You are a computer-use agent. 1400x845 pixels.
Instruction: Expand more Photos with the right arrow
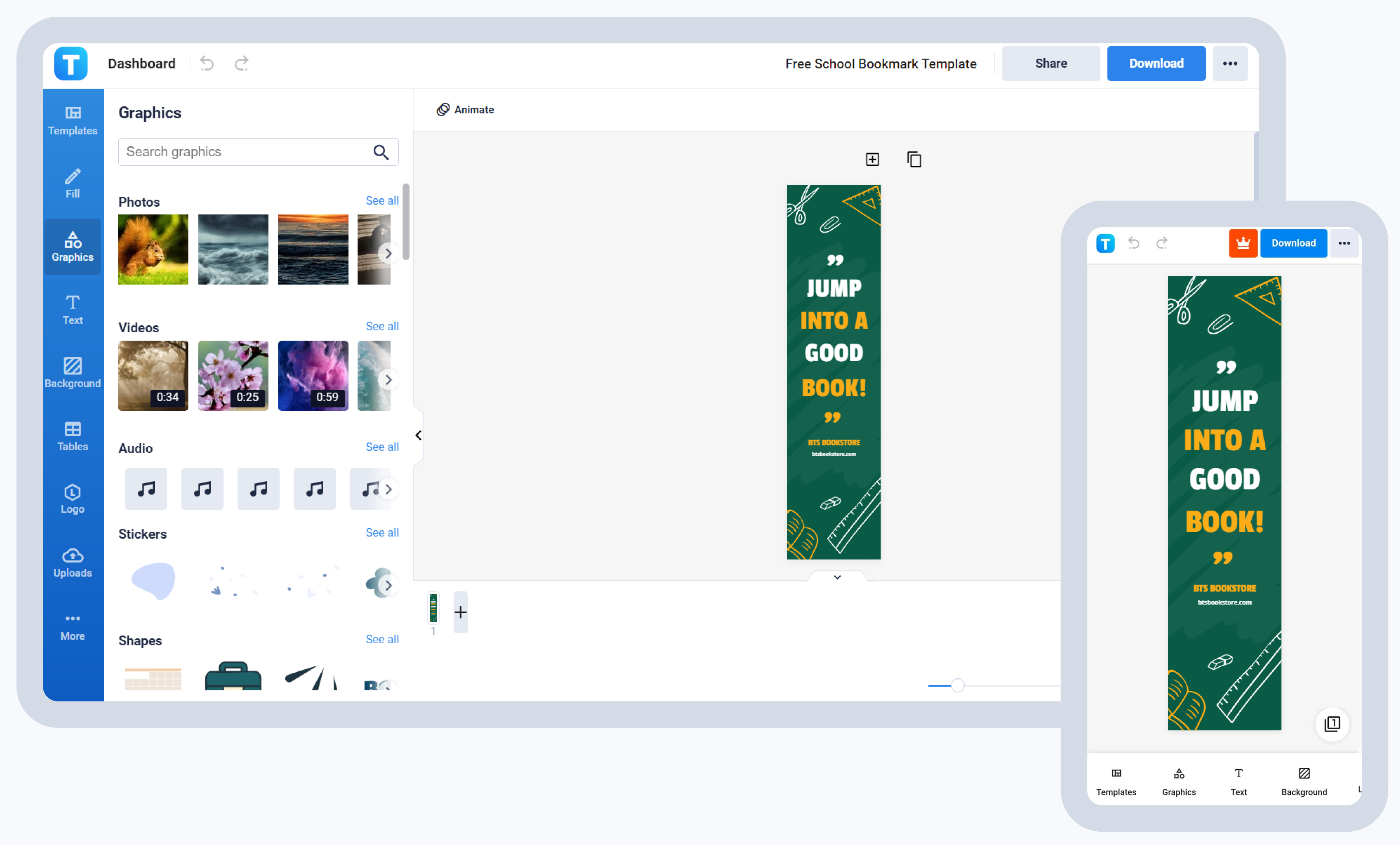click(389, 253)
